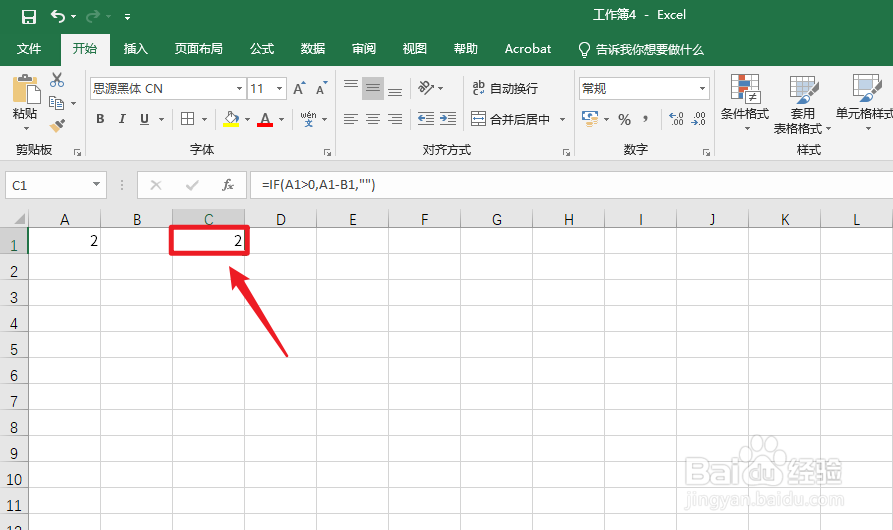Toggle Underline formatting
The image size is (893, 530).
(x=144, y=119)
